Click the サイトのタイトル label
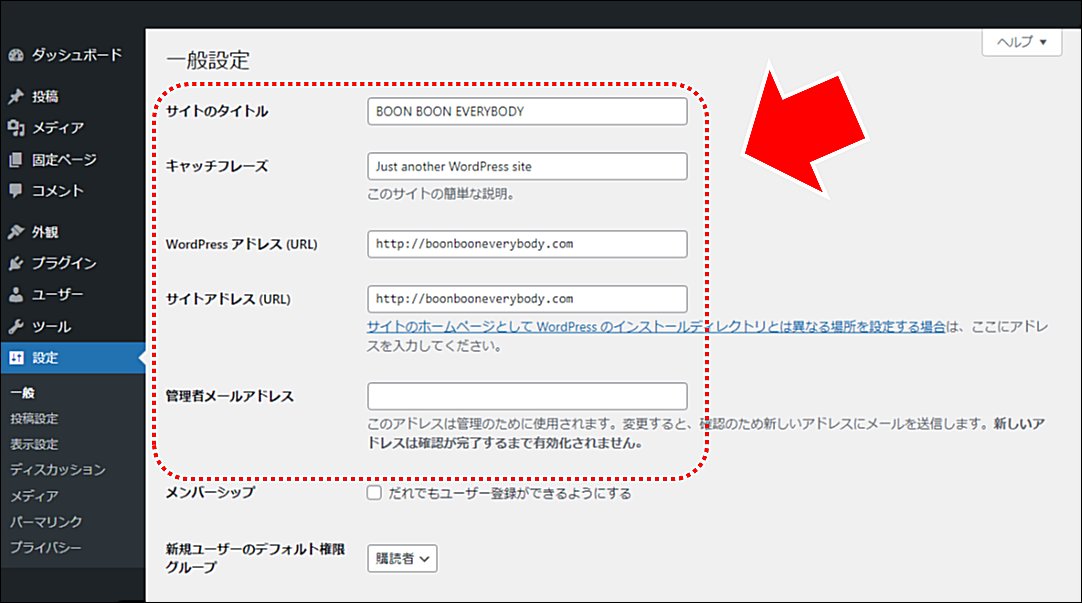Viewport: 1082px width, 603px height. (x=217, y=111)
